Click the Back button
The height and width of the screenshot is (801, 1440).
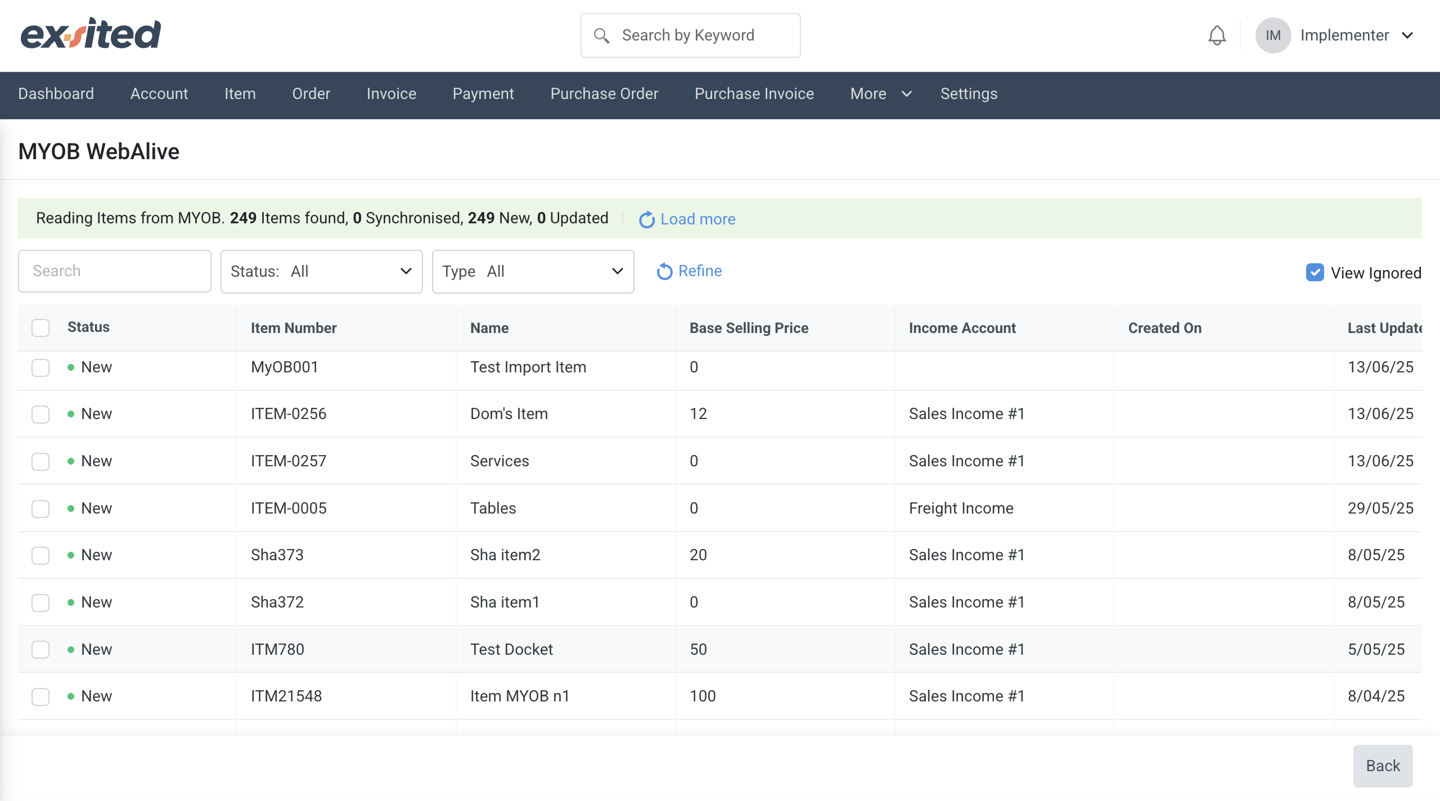pos(1383,766)
